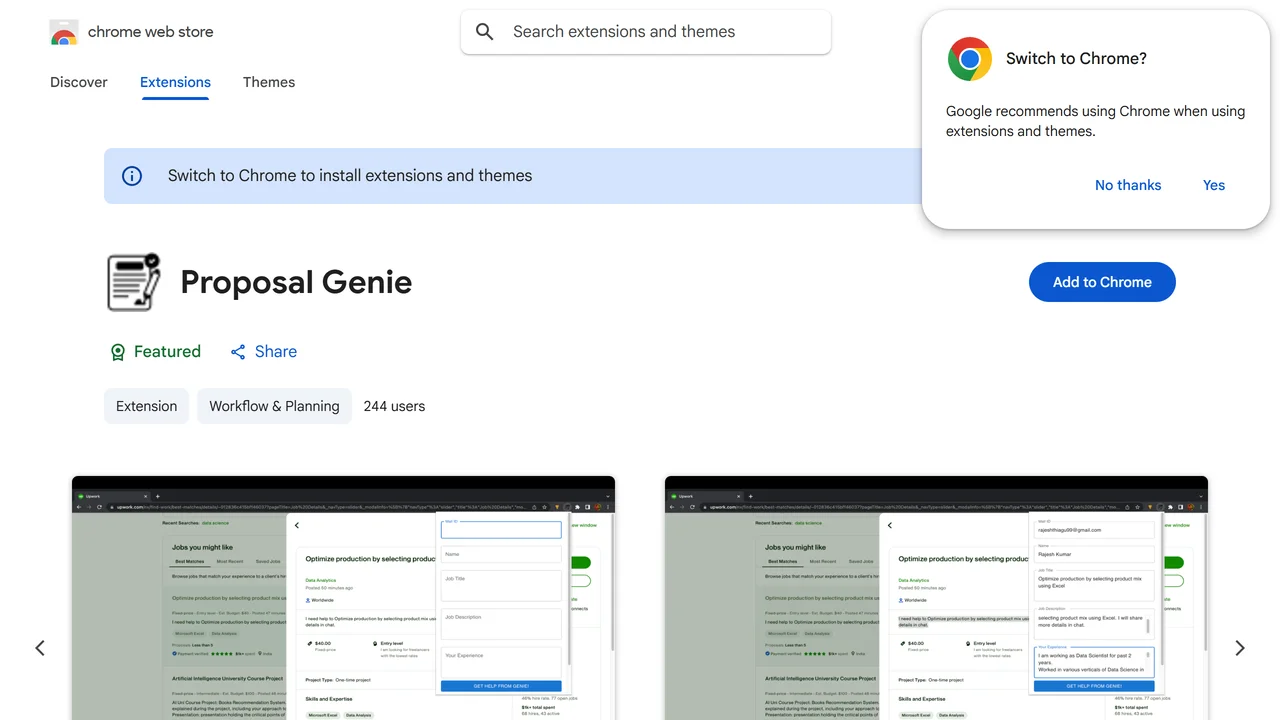This screenshot has width=1280, height=720.
Task: Open the Discover tab
Action: pos(79,82)
